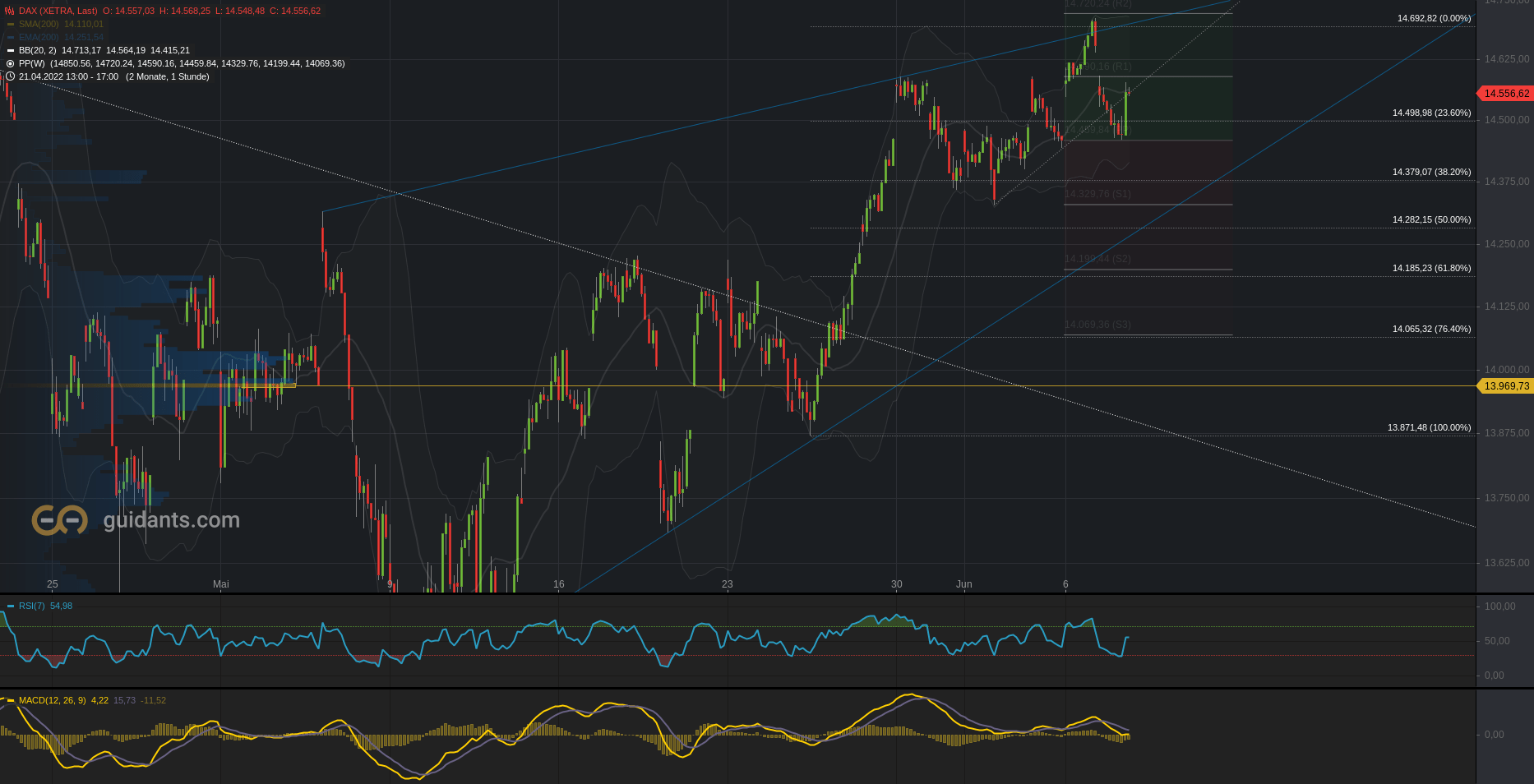The width and height of the screenshot is (1534, 784).
Task: Select the EMA(200) indicator label
Action: [39, 37]
